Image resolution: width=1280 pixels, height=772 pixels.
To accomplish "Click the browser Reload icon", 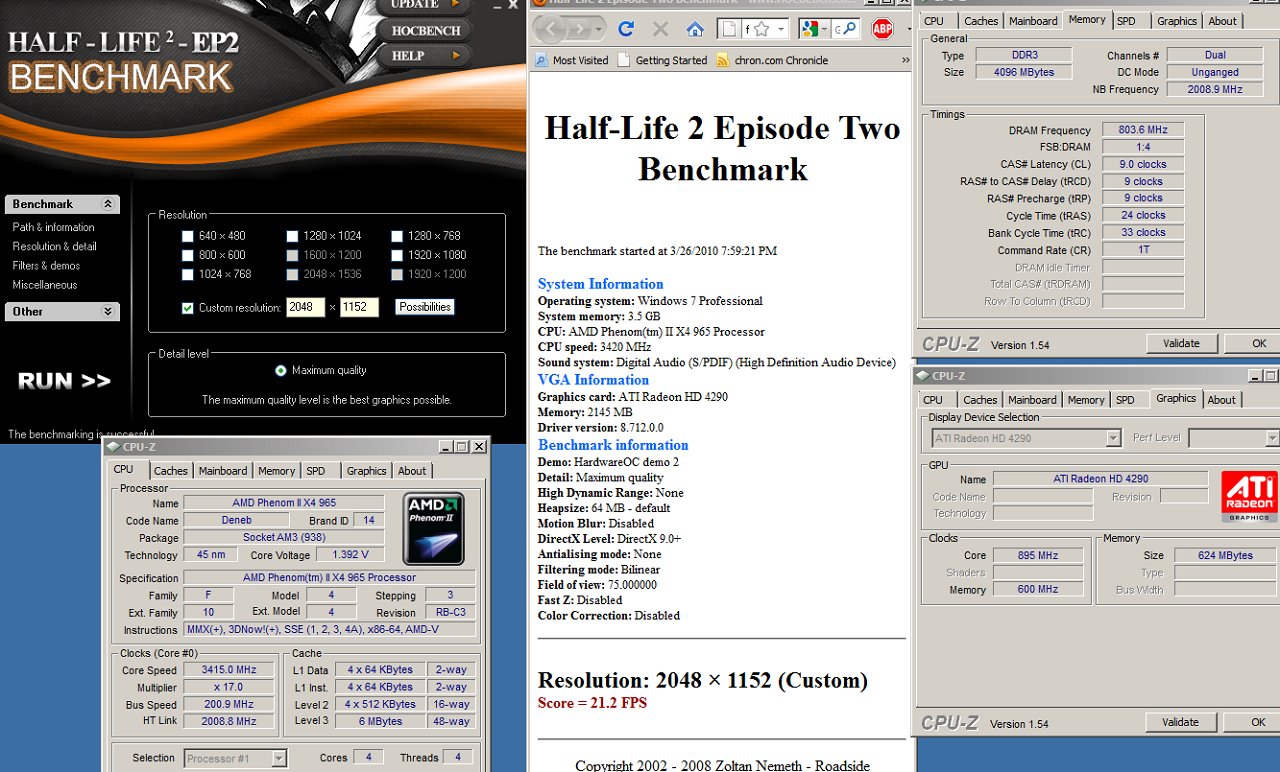I will click(626, 29).
